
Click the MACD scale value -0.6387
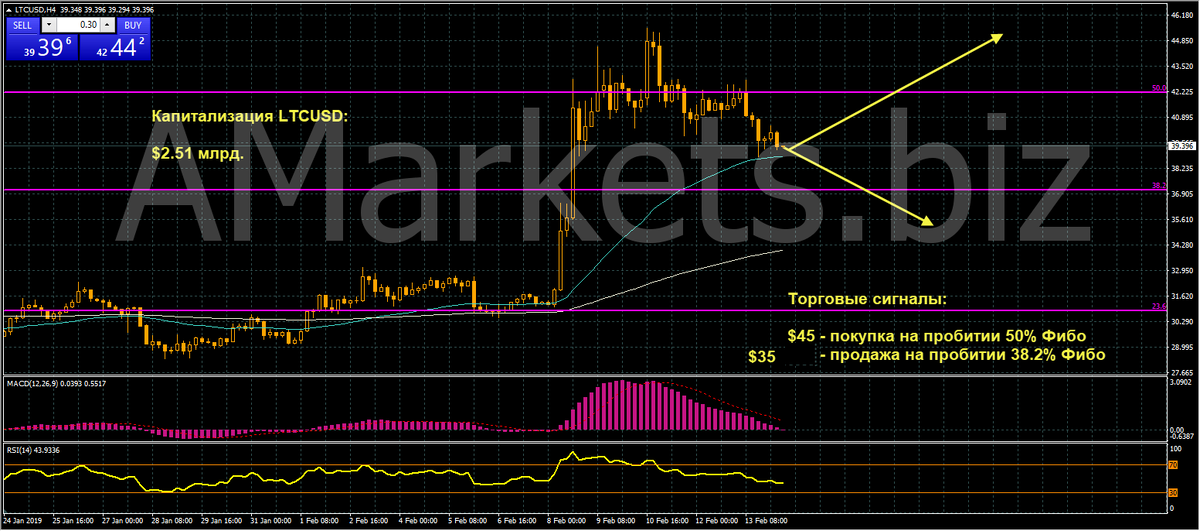click(x=1181, y=436)
